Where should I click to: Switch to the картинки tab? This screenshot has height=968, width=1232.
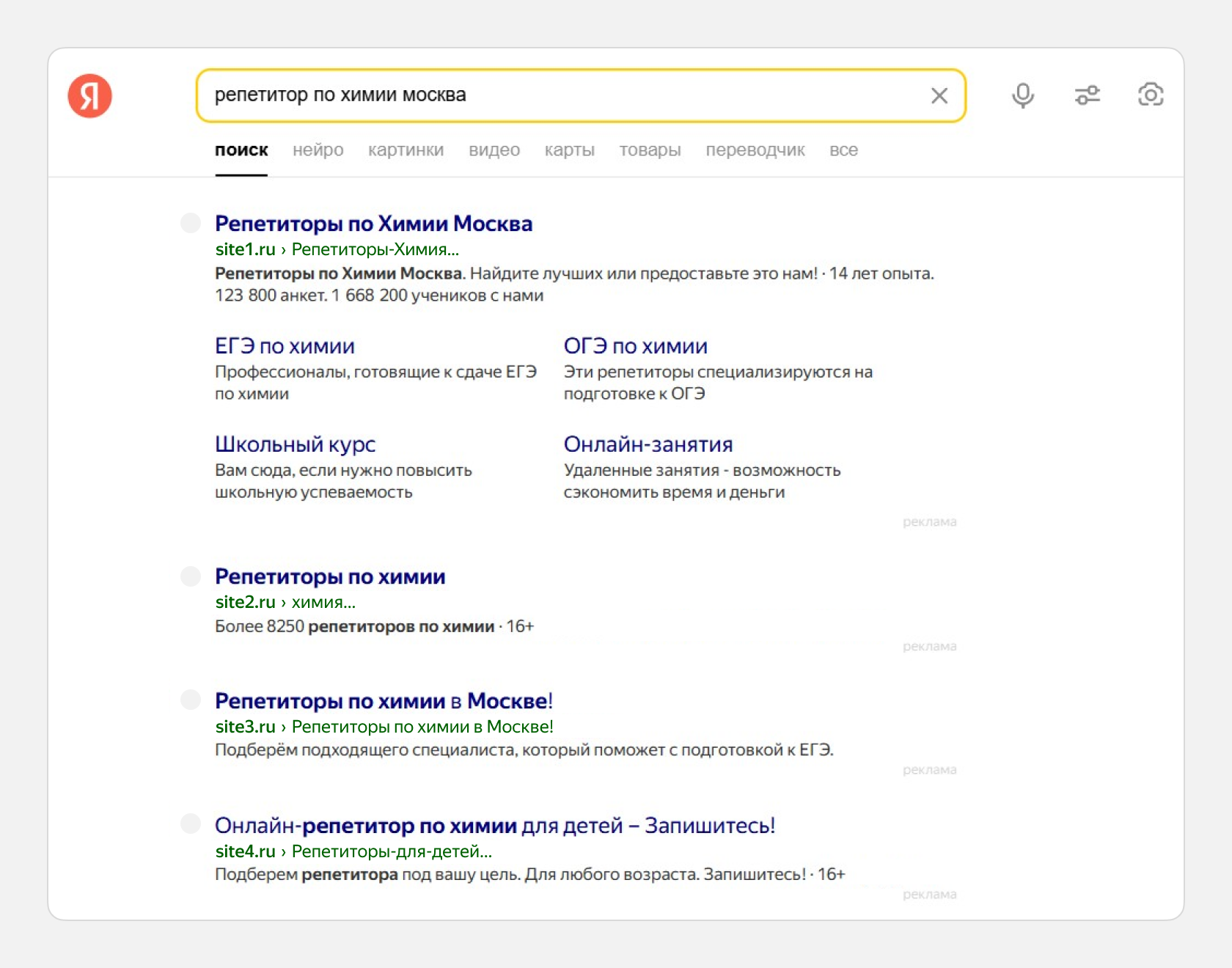(x=406, y=150)
